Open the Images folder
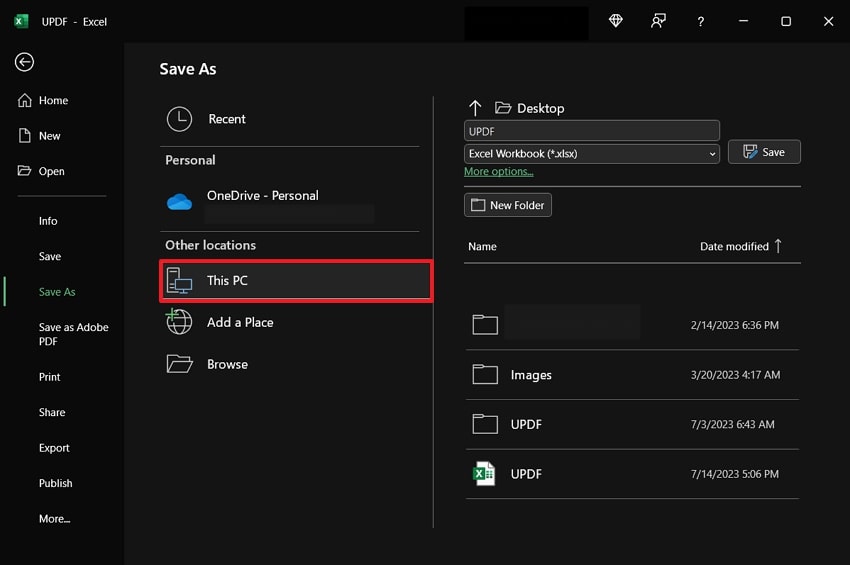The height and width of the screenshot is (565, 850). [530, 375]
